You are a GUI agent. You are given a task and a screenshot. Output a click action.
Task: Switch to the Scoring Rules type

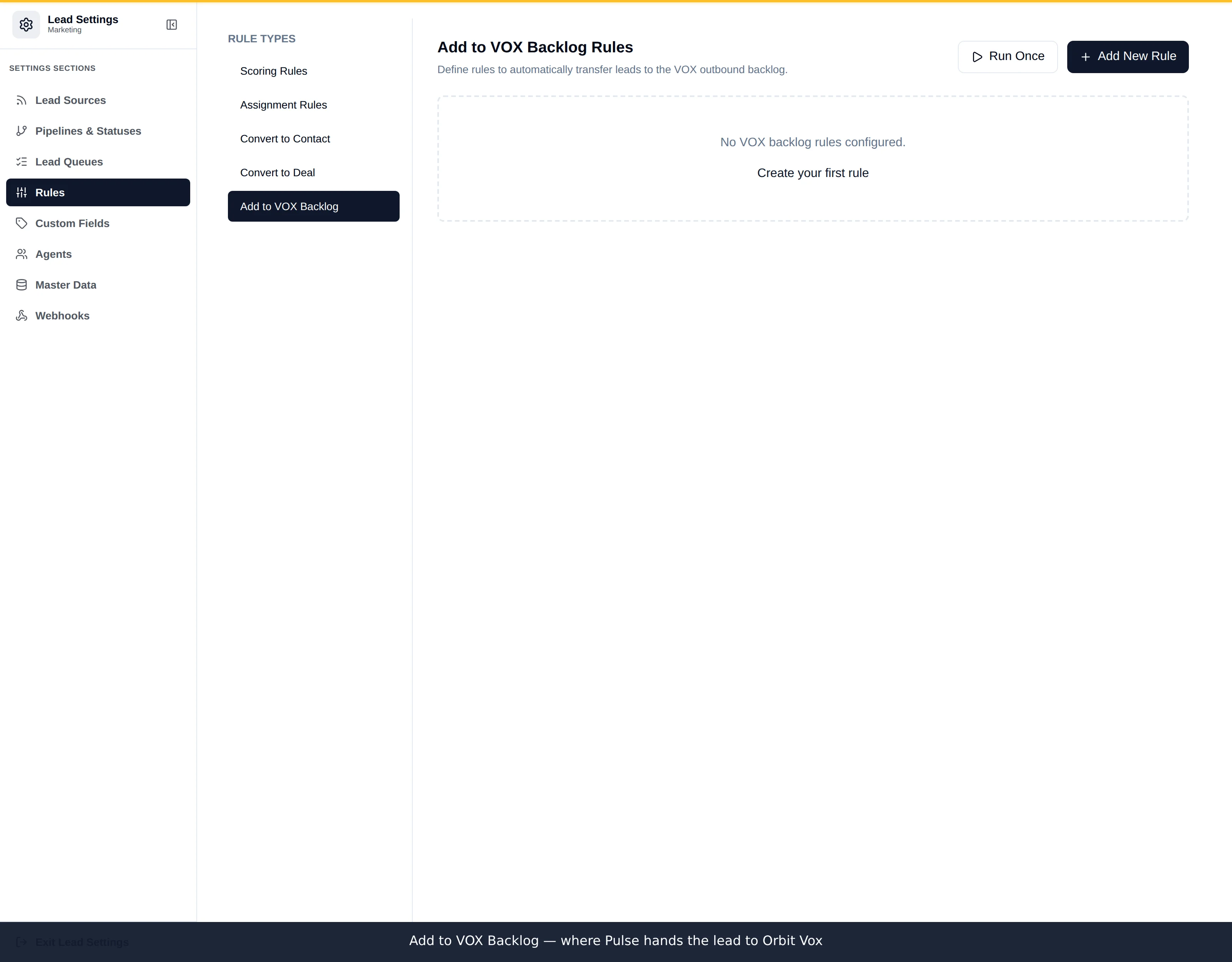314,71
